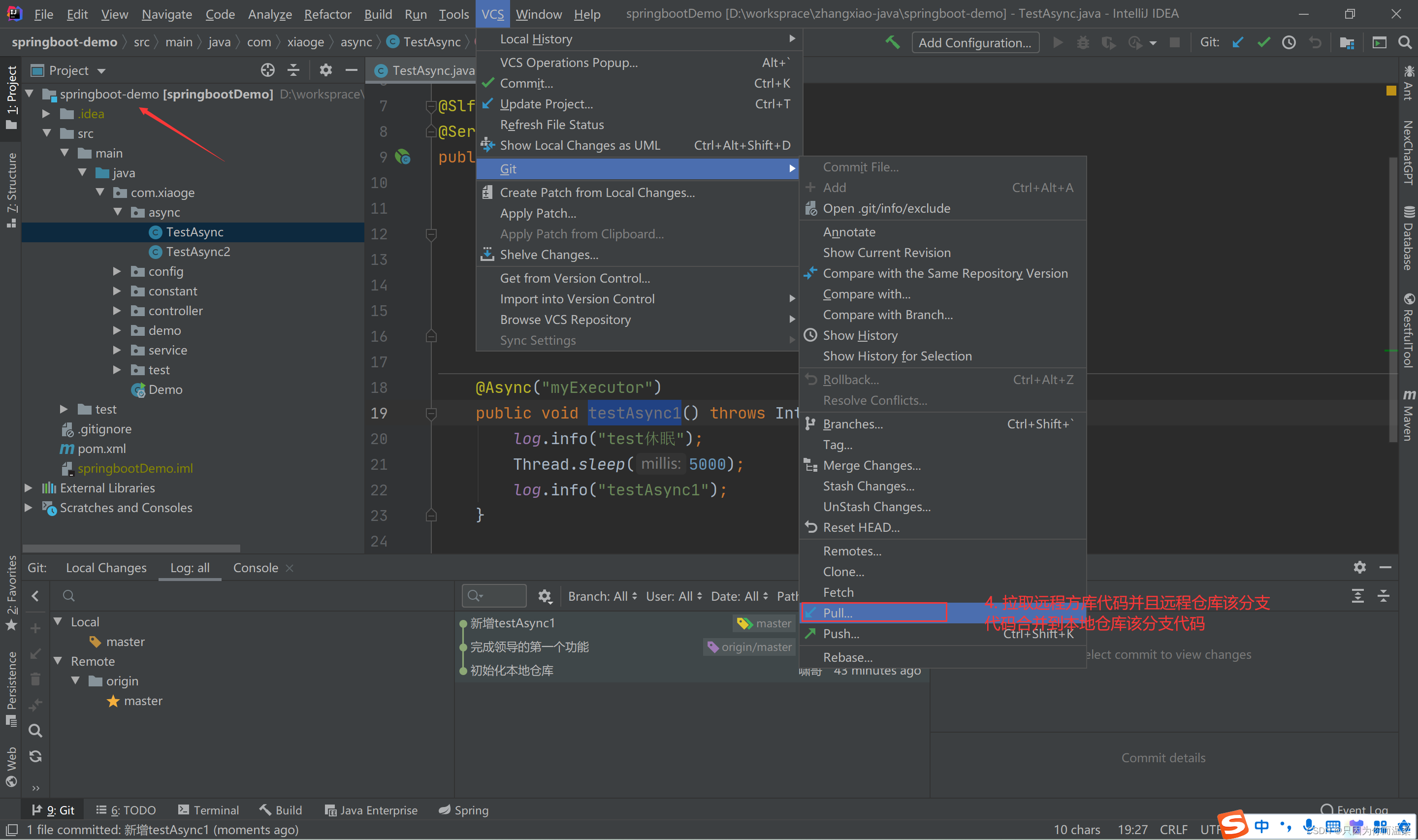Select Commit... in the VCS menu
Viewport: 1418px width, 840px height.
[639, 83]
